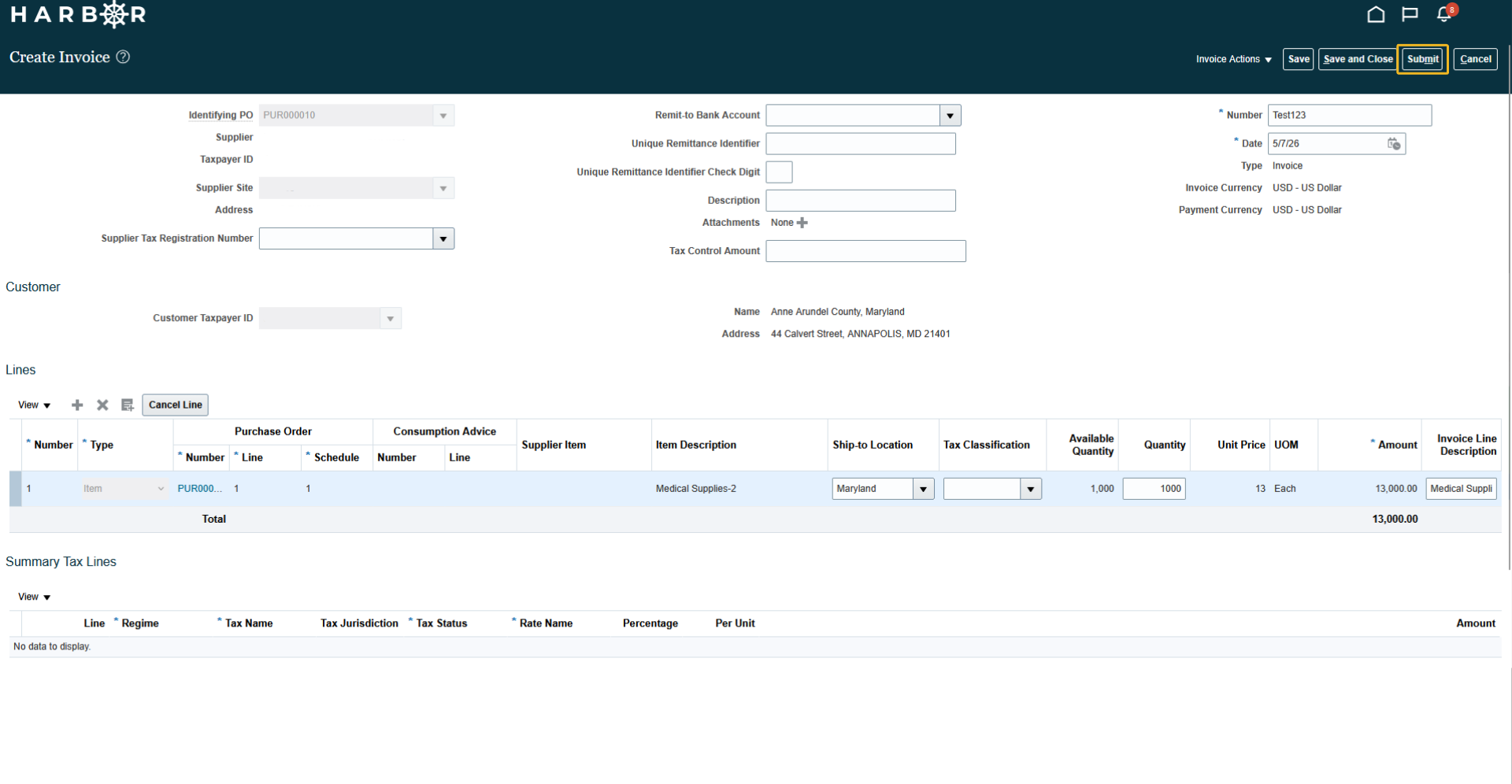The image size is (1512, 784).
Task: Click Save and Close
Action: [x=1358, y=59]
